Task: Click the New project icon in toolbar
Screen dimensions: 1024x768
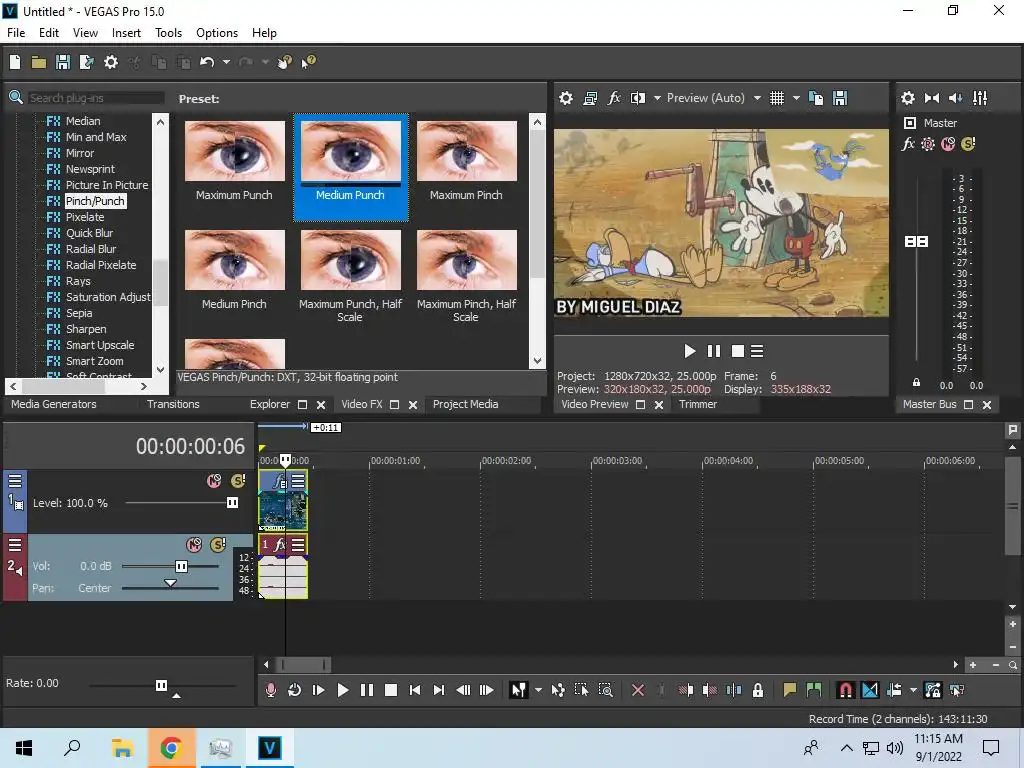Action: (15, 62)
